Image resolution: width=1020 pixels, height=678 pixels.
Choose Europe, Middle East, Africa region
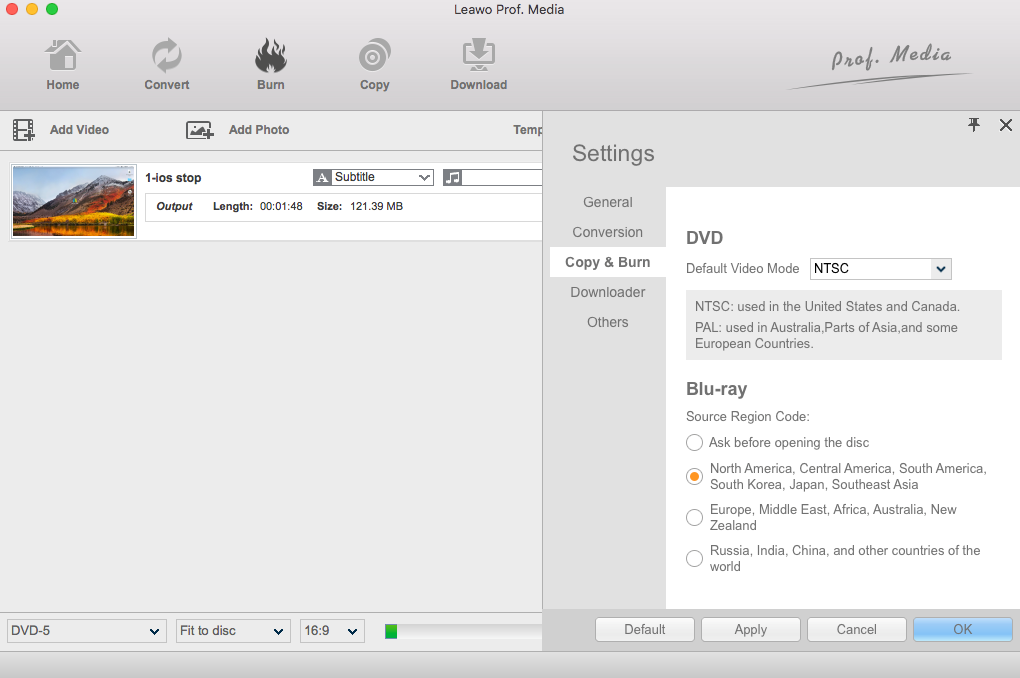click(x=694, y=517)
